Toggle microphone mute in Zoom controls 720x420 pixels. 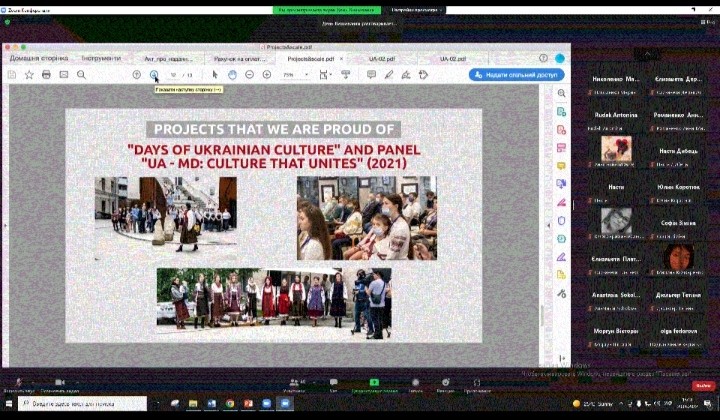point(16,383)
